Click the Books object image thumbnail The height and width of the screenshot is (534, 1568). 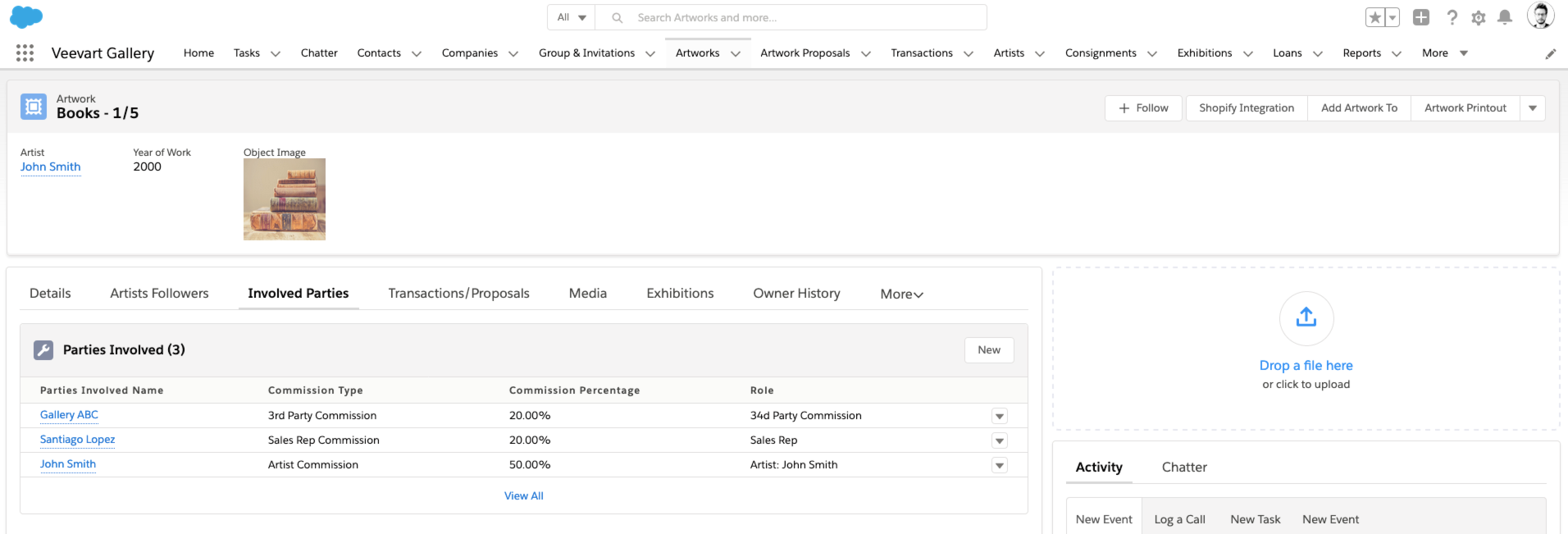(285, 199)
